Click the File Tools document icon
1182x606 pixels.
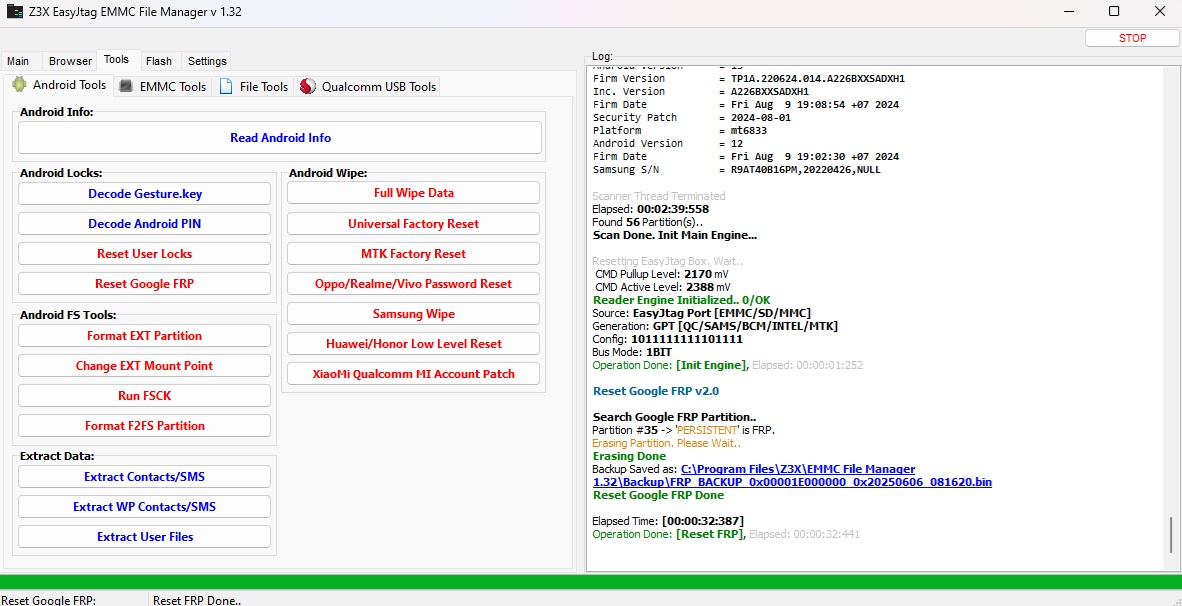point(226,86)
